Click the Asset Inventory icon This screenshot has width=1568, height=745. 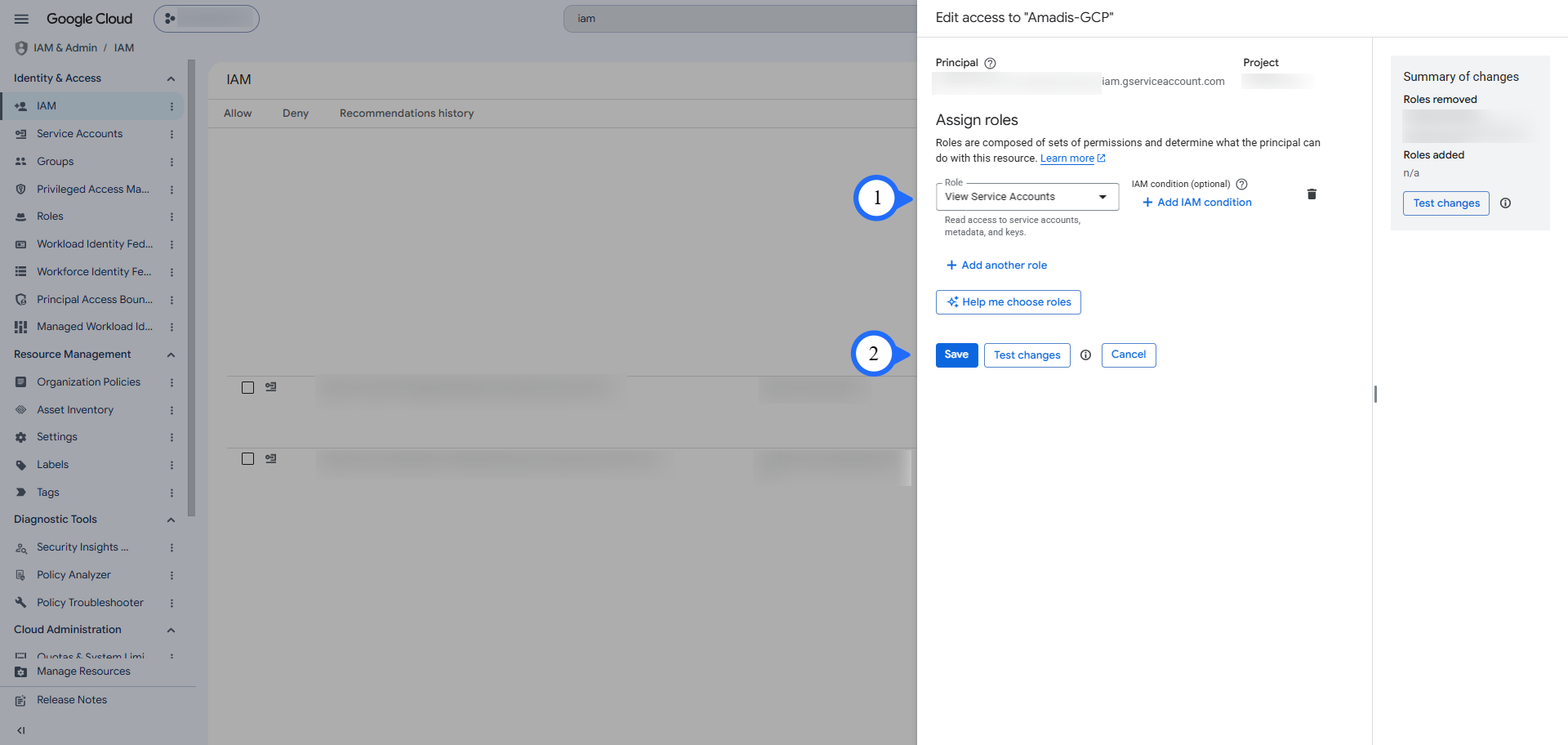(x=21, y=410)
